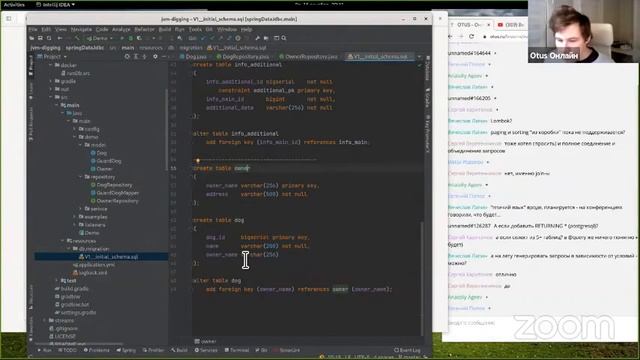Open the Tools menu

(195, 29)
